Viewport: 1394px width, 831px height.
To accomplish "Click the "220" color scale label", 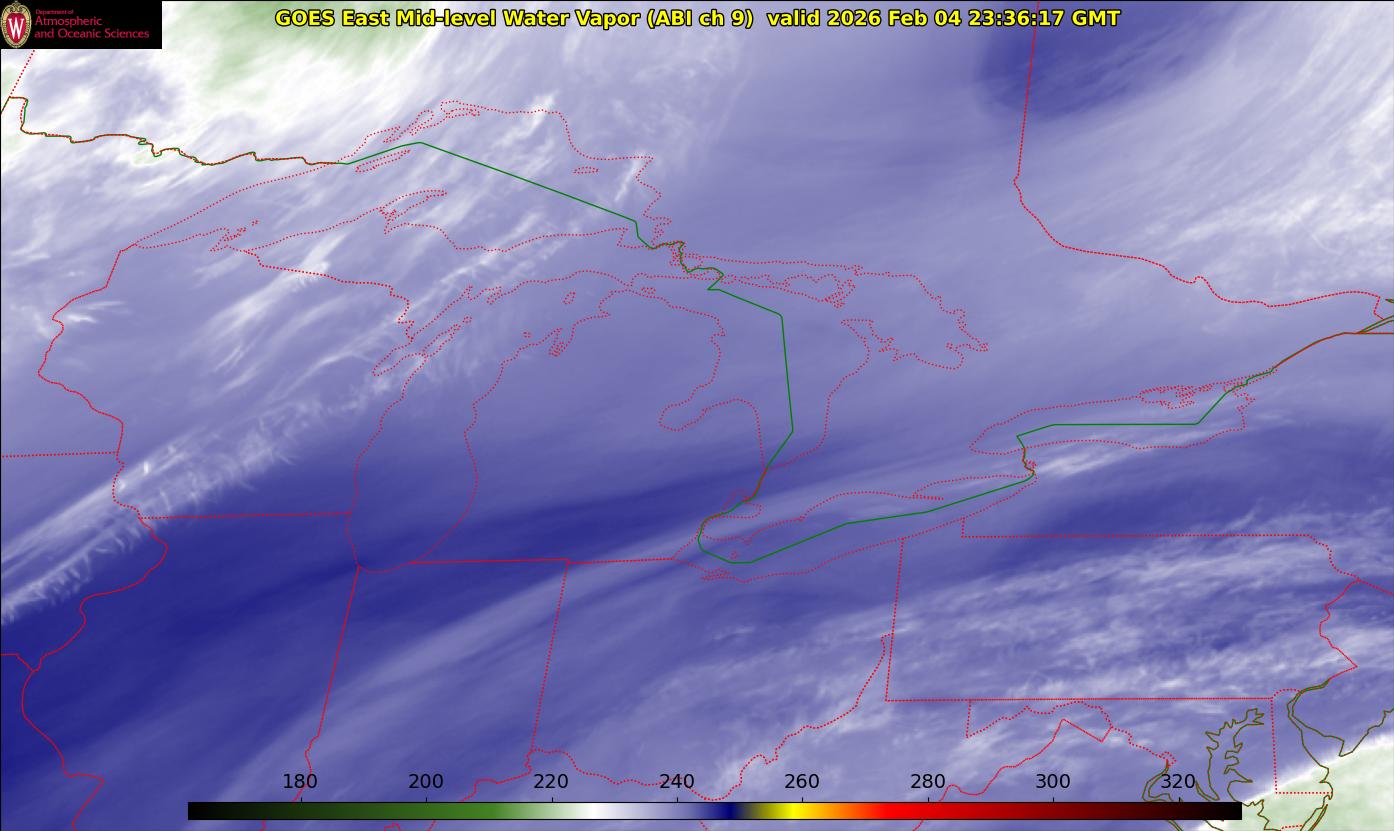I will click(x=551, y=781).
